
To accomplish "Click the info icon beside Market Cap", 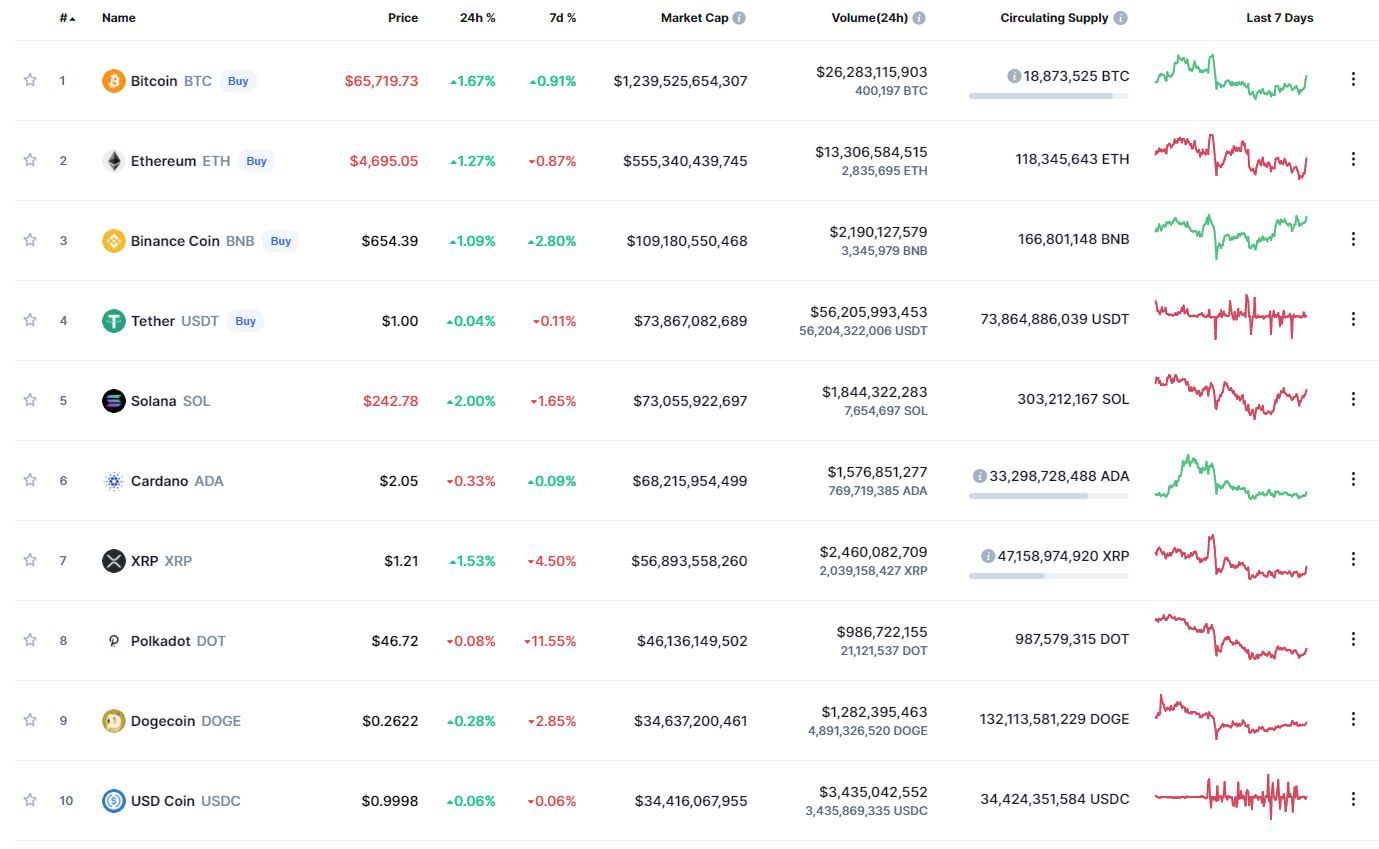I will click(x=739, y=18).
